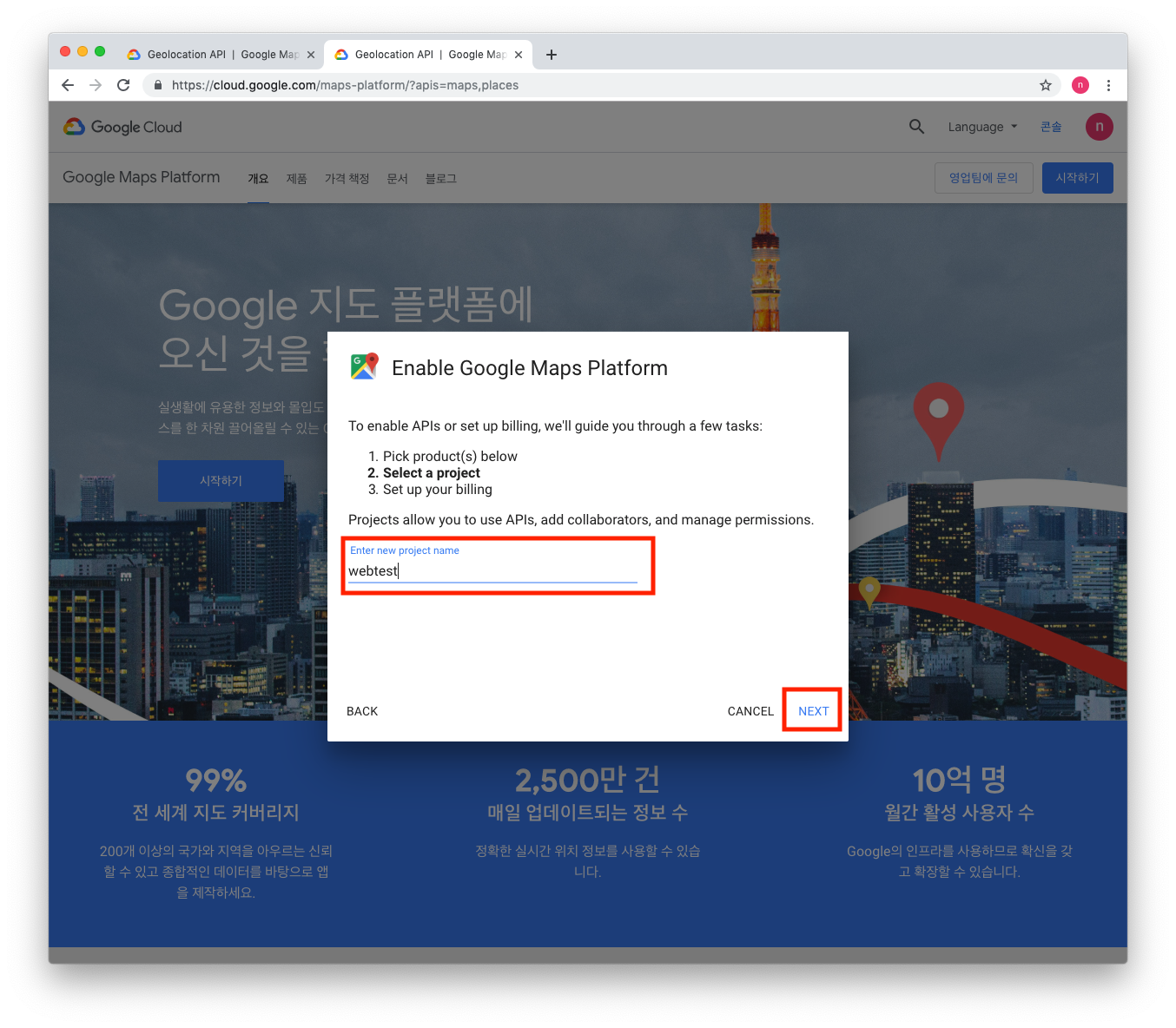1176x1028 pixels.
Task: Click the '매일 업데이트되는 정보 수' text
Action: point(587,813)
